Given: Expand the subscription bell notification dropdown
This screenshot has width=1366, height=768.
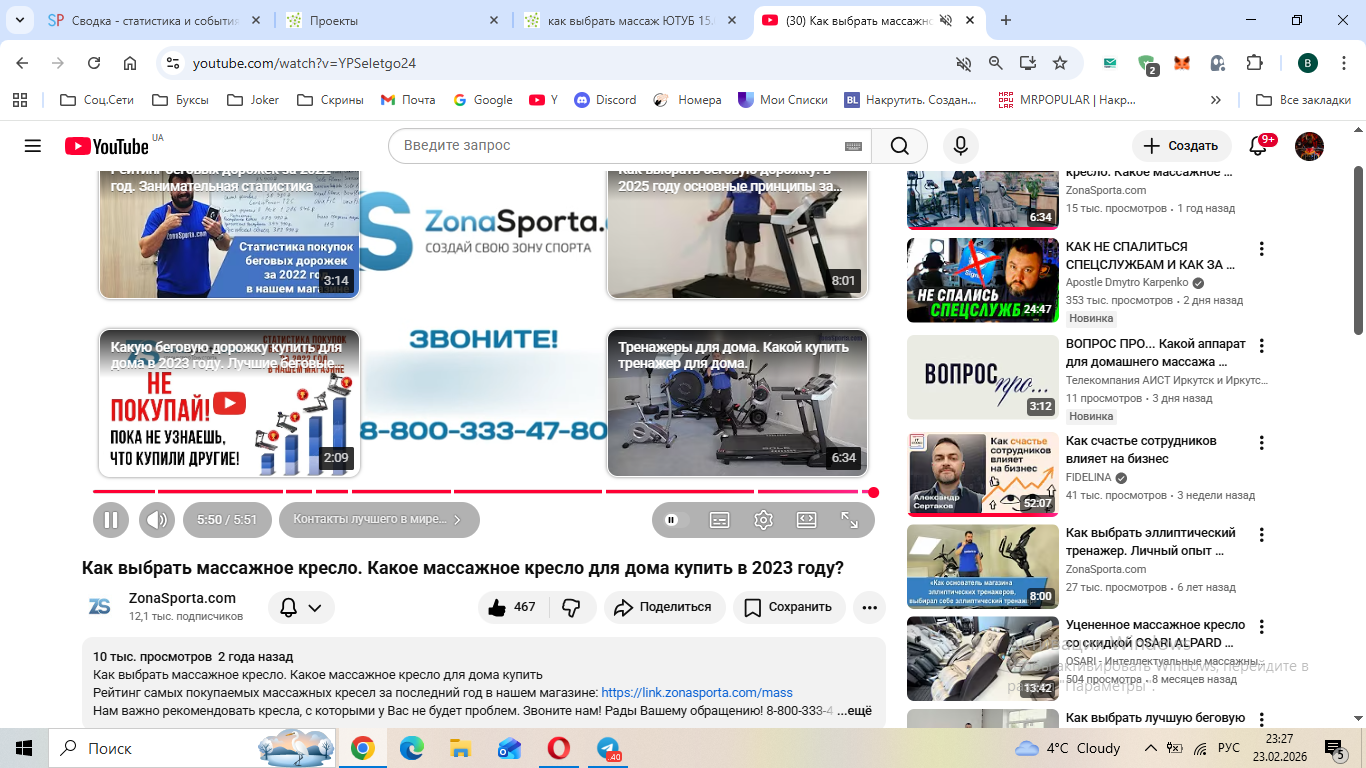Looking at the screenshot, I should [x=301, y=607].
